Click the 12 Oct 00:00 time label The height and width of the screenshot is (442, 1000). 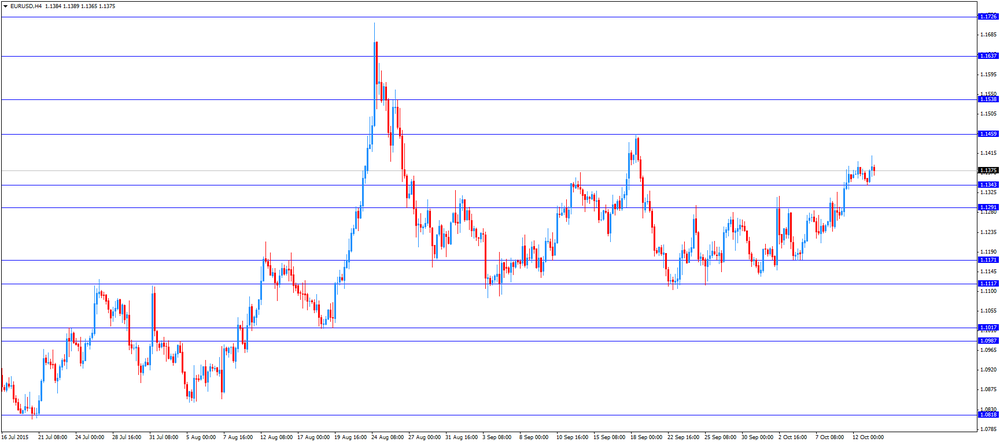867,438
